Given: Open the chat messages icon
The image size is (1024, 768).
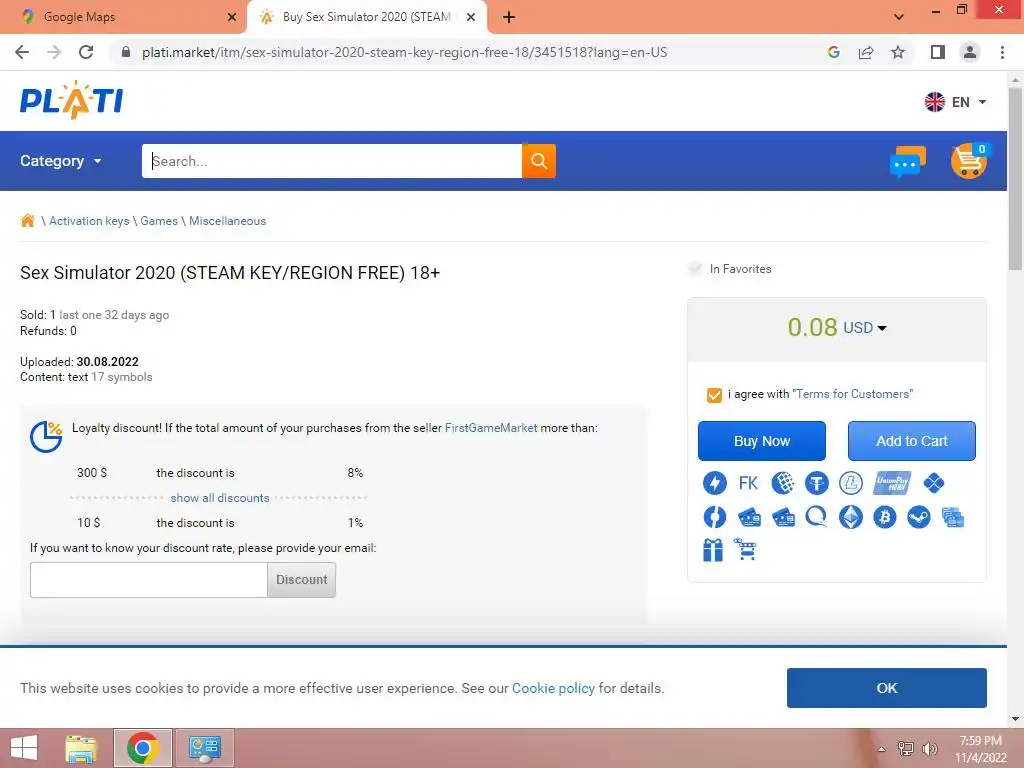Looking at the screenshot, I should tap(908, 161).
